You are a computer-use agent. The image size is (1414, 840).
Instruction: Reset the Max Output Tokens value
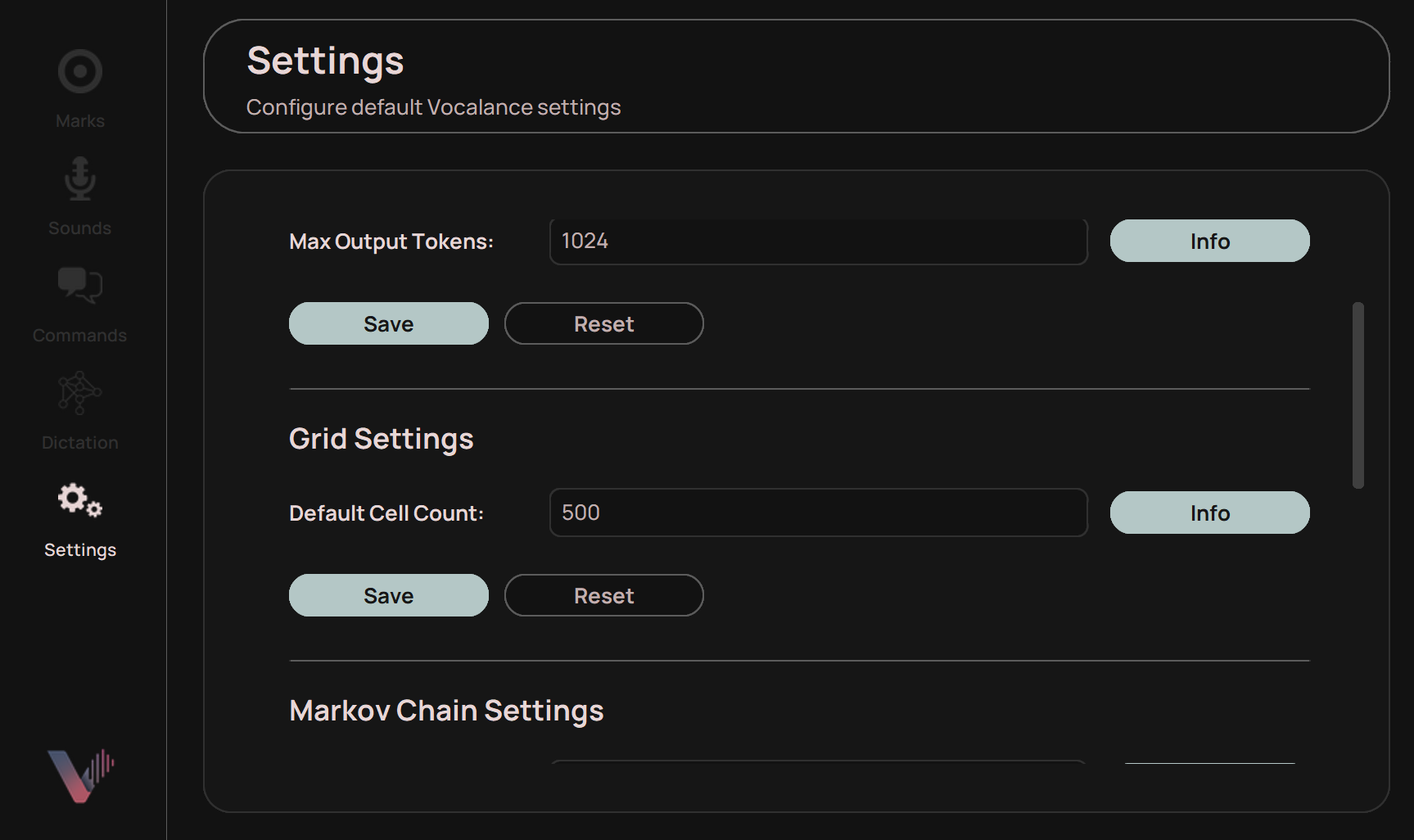(x=603, y=323)
